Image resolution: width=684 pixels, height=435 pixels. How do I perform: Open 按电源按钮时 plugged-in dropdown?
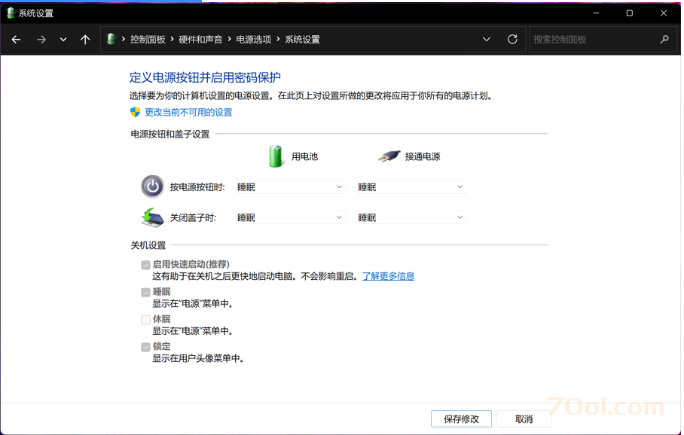pos(411,187)
